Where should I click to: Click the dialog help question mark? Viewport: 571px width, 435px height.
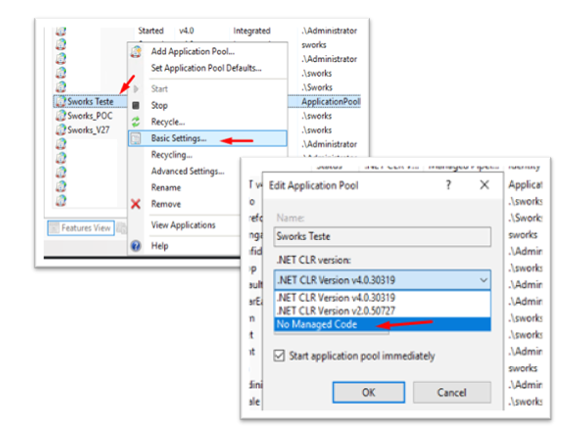coord(448,185)
